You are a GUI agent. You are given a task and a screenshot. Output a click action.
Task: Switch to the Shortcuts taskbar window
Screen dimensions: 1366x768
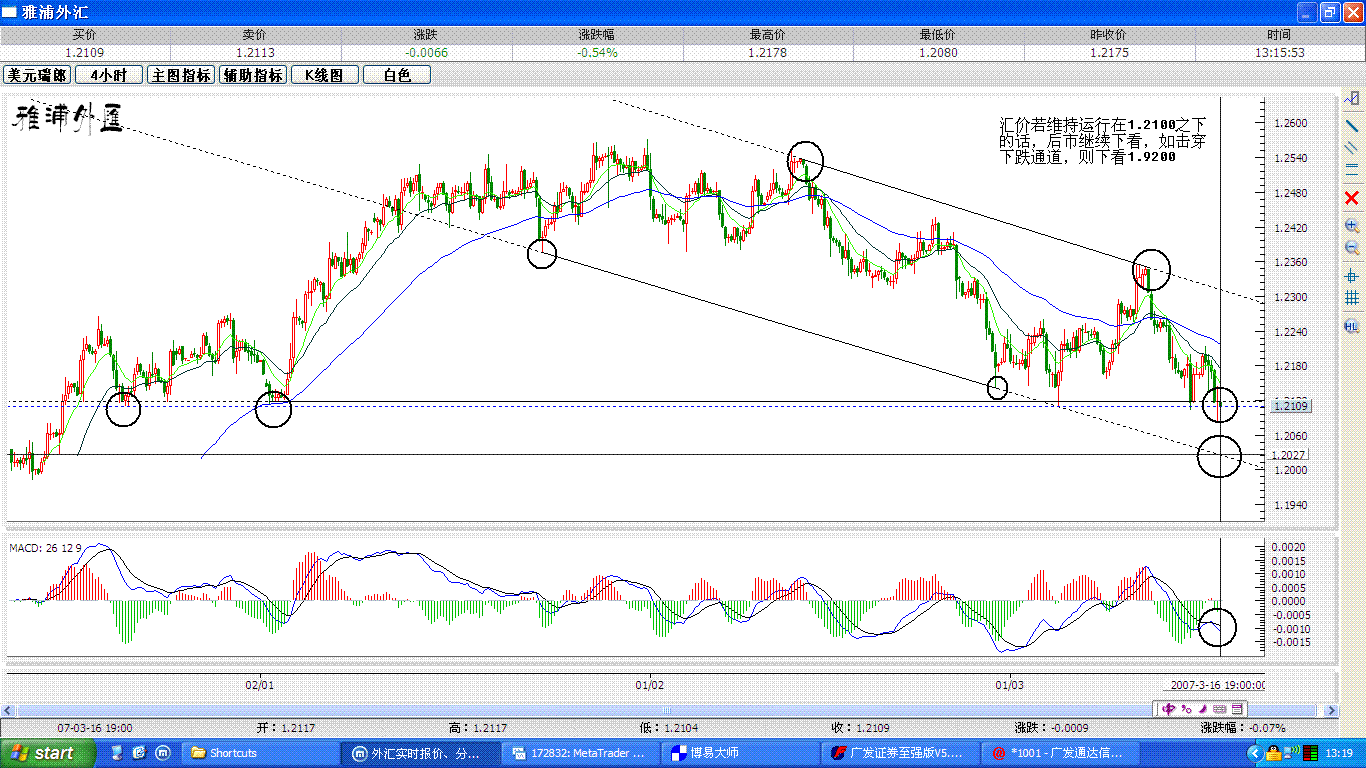point(260,753)
